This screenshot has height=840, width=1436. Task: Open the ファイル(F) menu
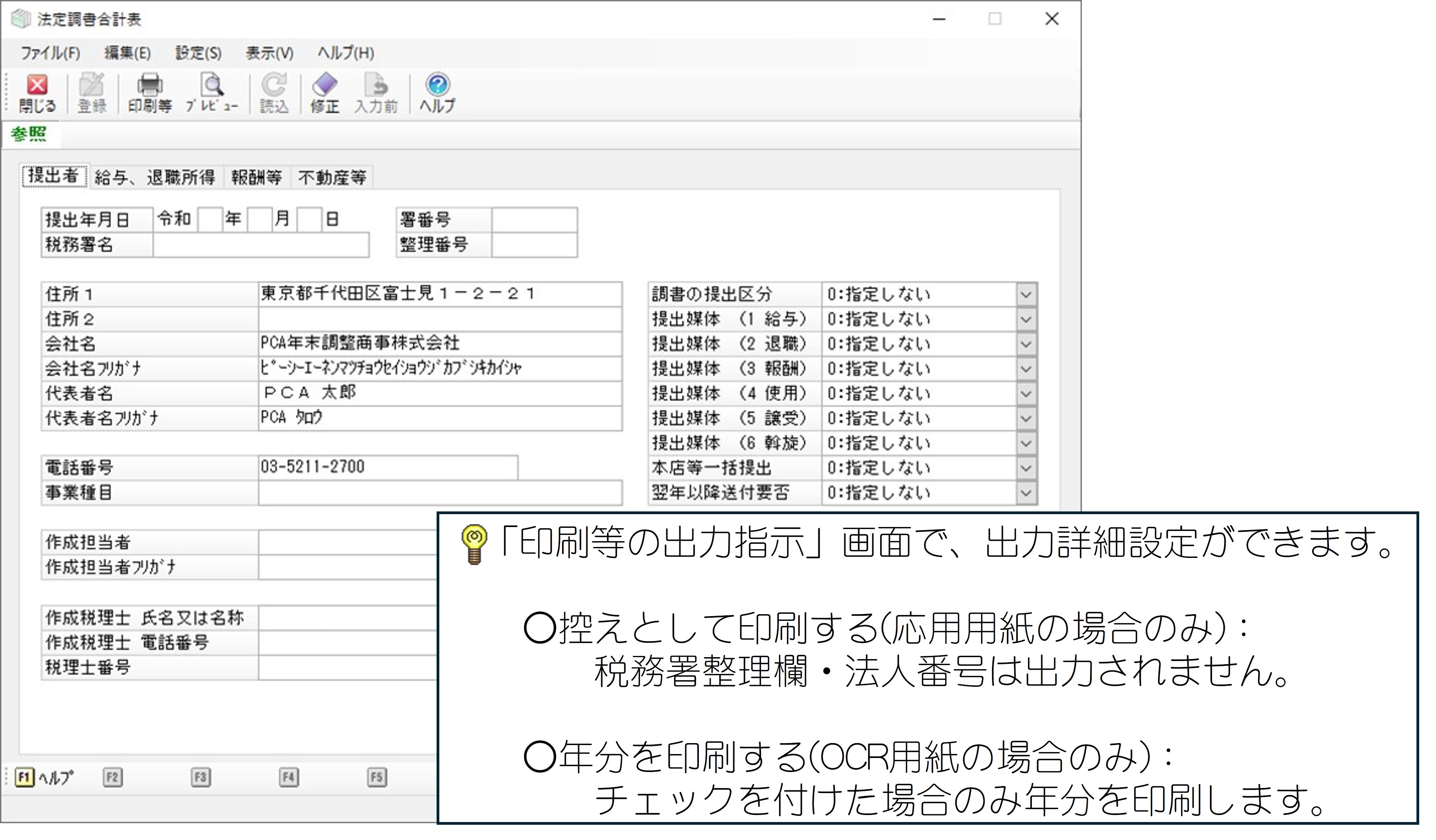pos(50,54)
